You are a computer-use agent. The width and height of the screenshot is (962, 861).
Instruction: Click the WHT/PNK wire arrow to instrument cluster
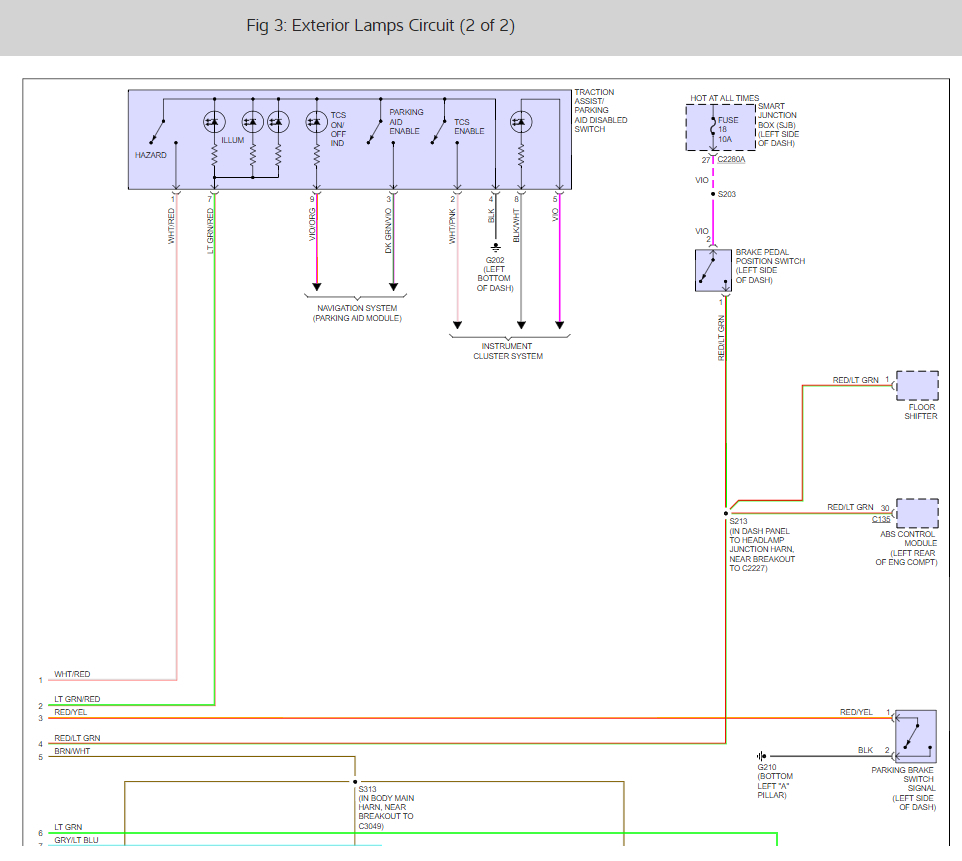457,325
